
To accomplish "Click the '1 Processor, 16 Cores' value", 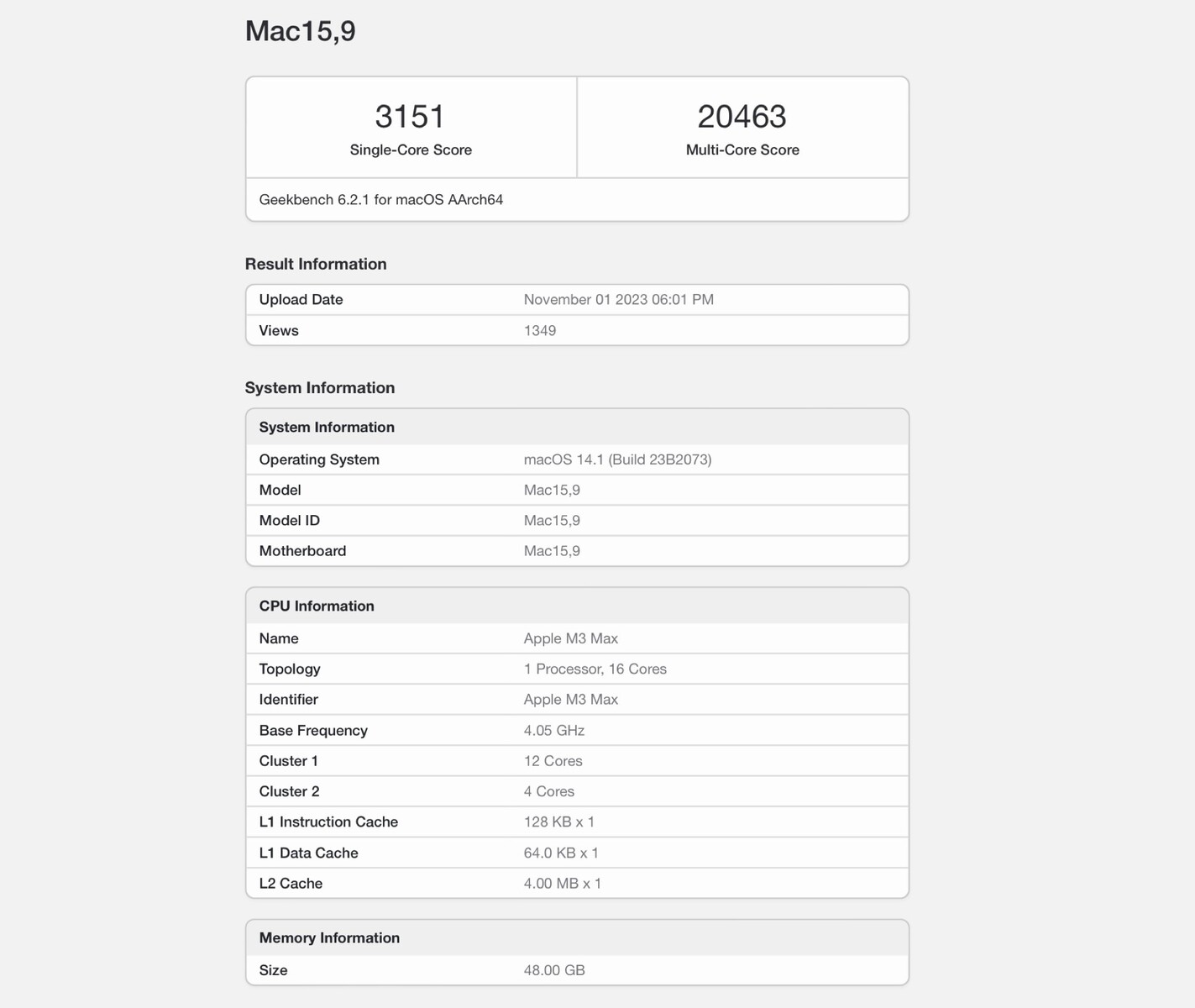I will [595, 669].
